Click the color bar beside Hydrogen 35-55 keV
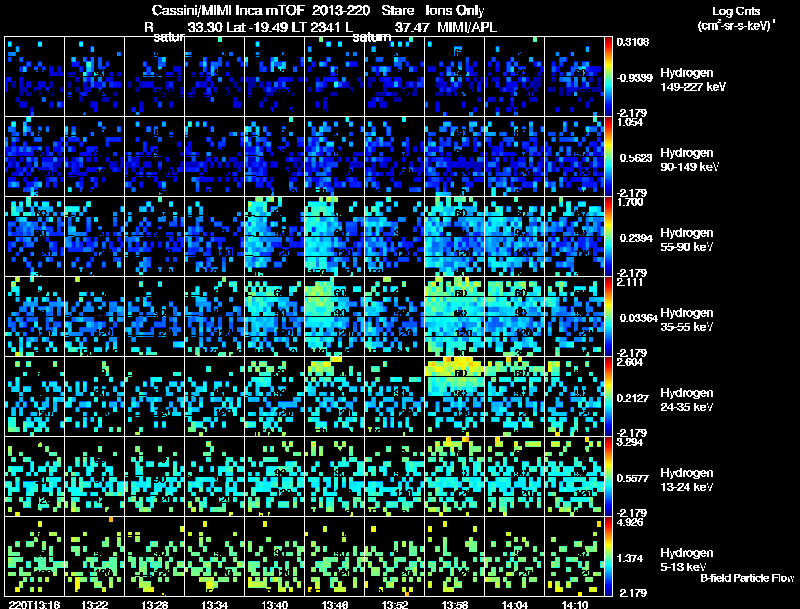The width and height of the screenshot is (800, 609). point(608,316)
